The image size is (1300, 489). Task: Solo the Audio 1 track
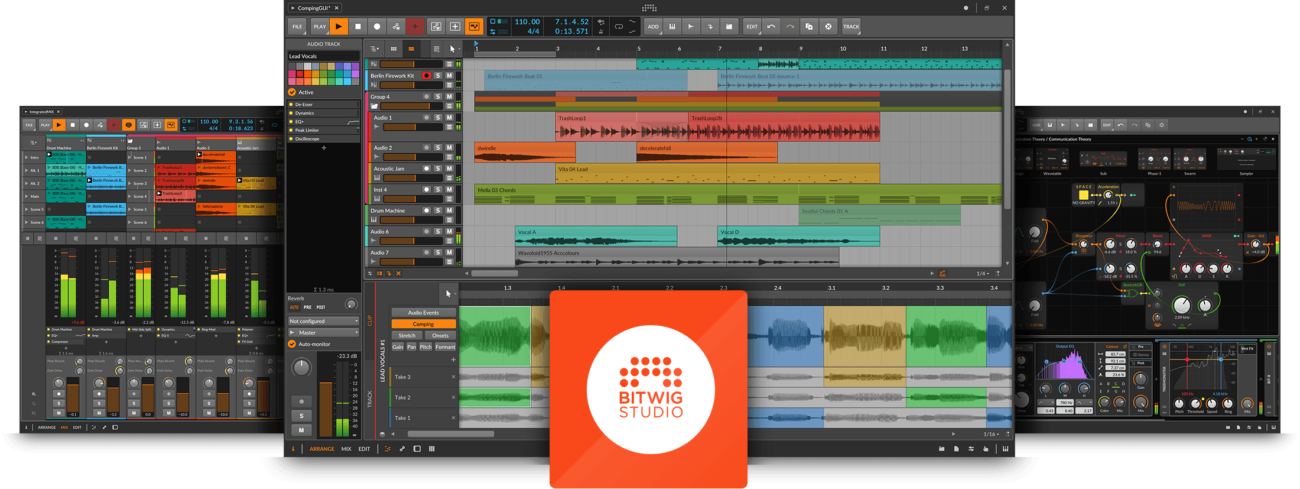point(438,118)
